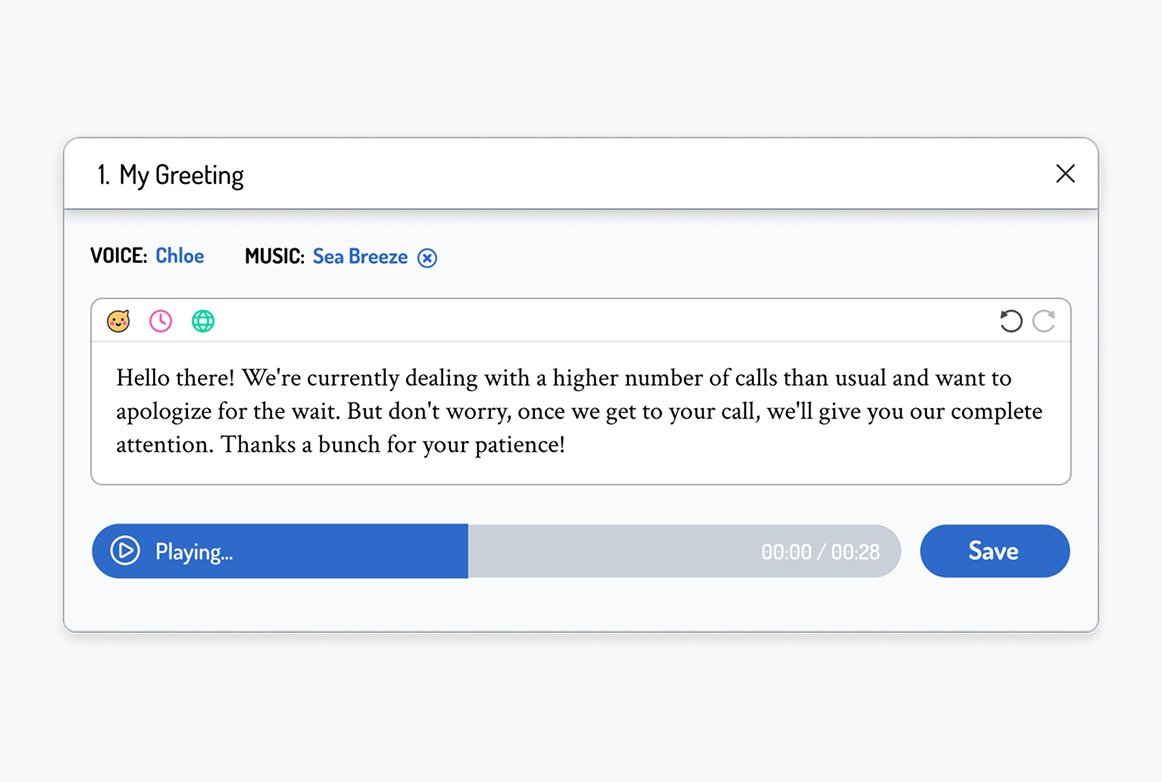Place cursor on the word "Hello"
Screen dimensions: 1162x782
(x=144, y=378)
